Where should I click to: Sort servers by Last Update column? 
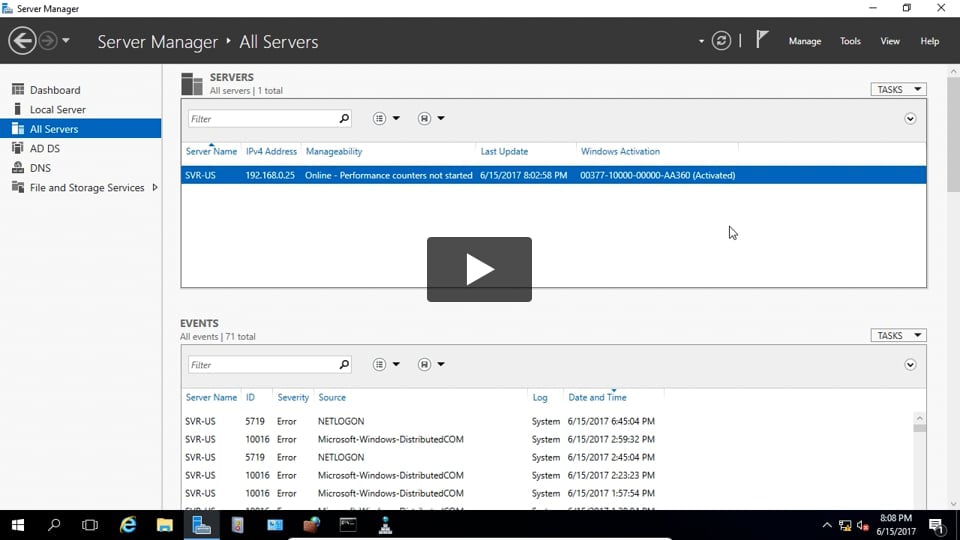(x=504, y=152)
